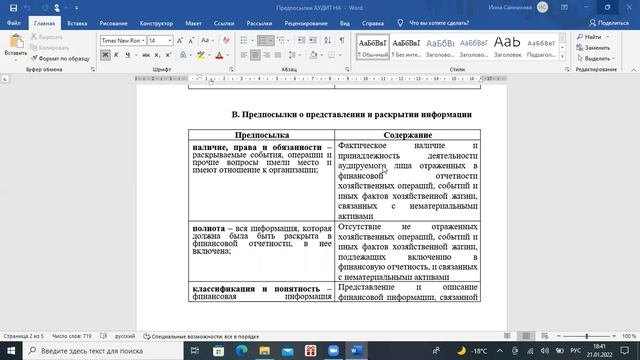Toggle center paragraph alignment
Viewport: 640px width, 360px height.
pyautogui.click(x=256, y=55)
